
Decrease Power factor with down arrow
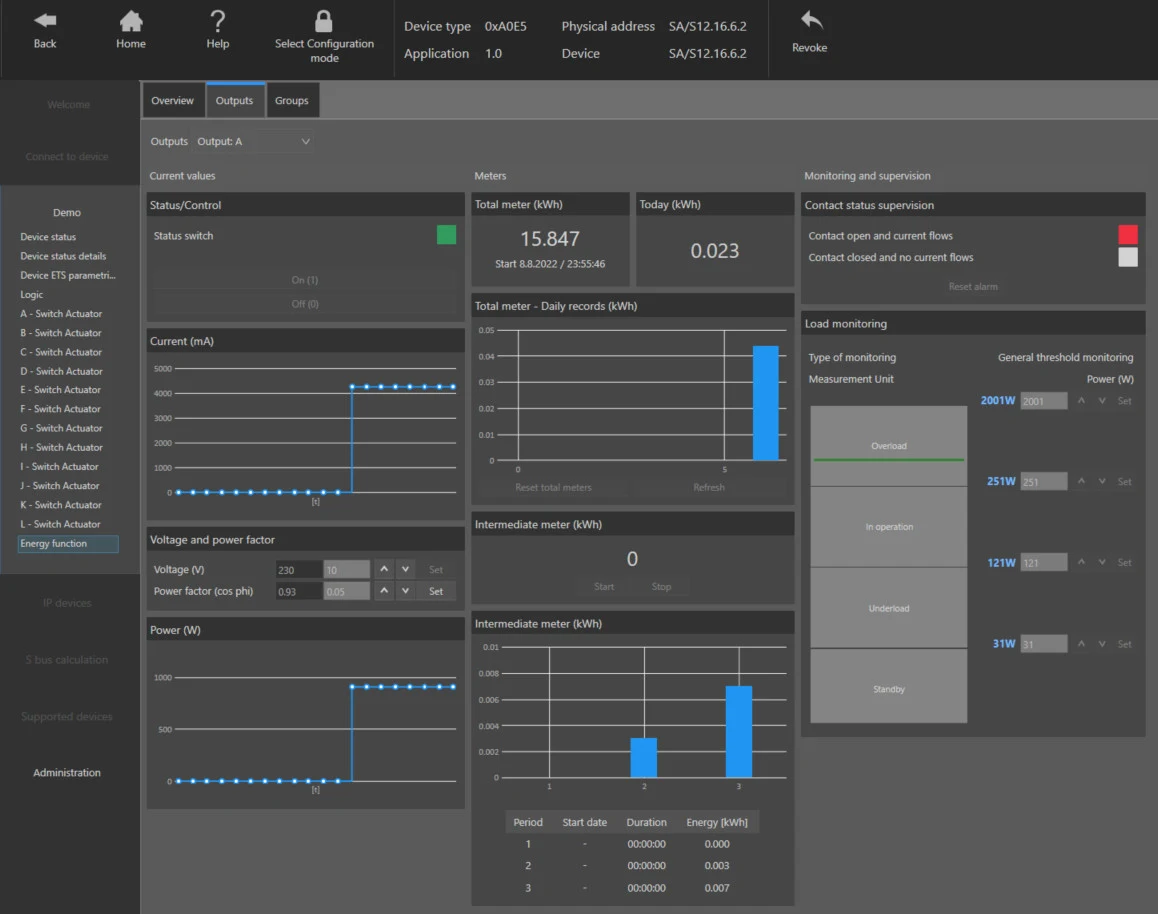point(405,591)
